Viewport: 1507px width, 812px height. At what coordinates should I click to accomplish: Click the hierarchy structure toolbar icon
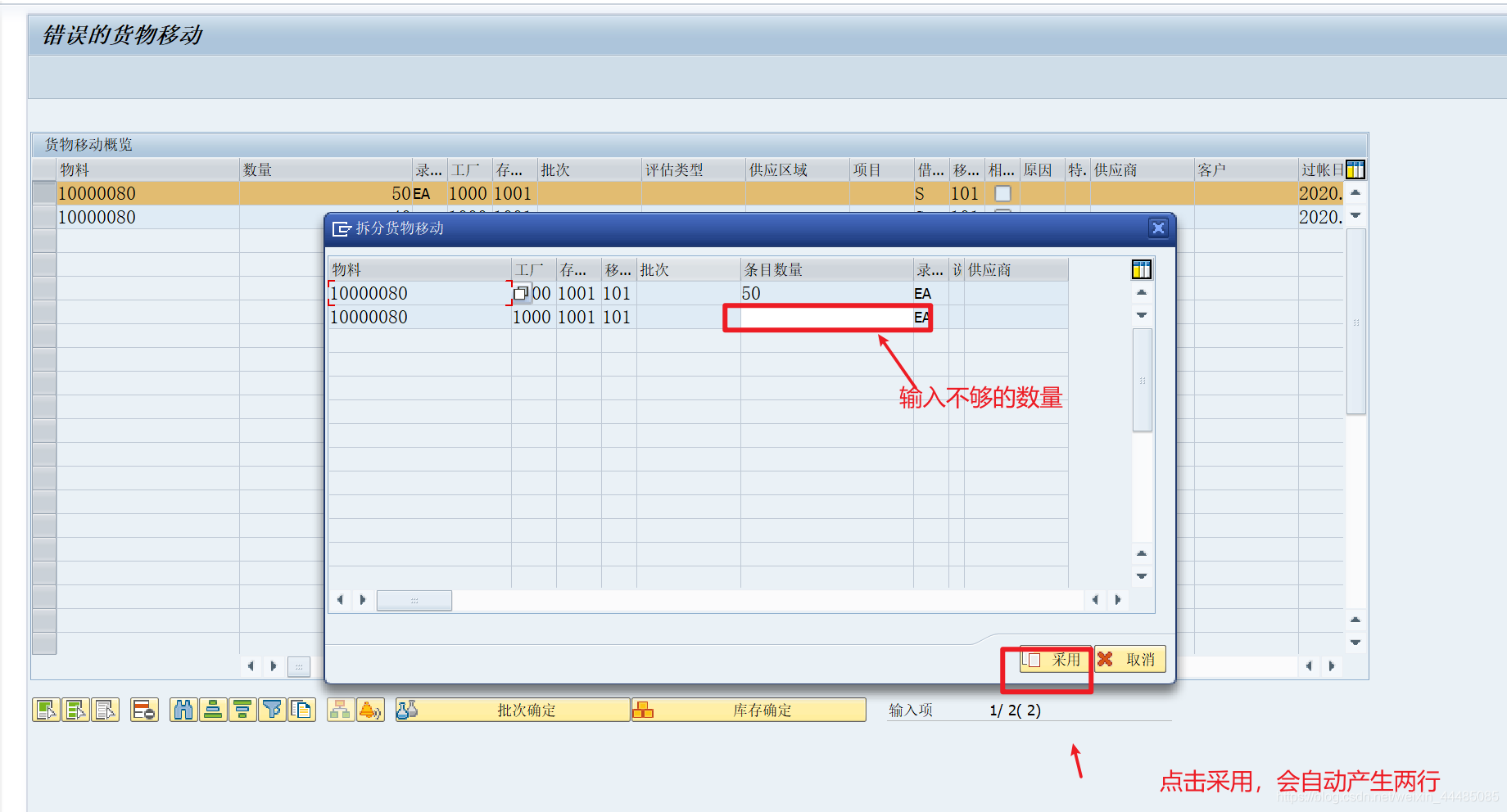pos(340,710)
